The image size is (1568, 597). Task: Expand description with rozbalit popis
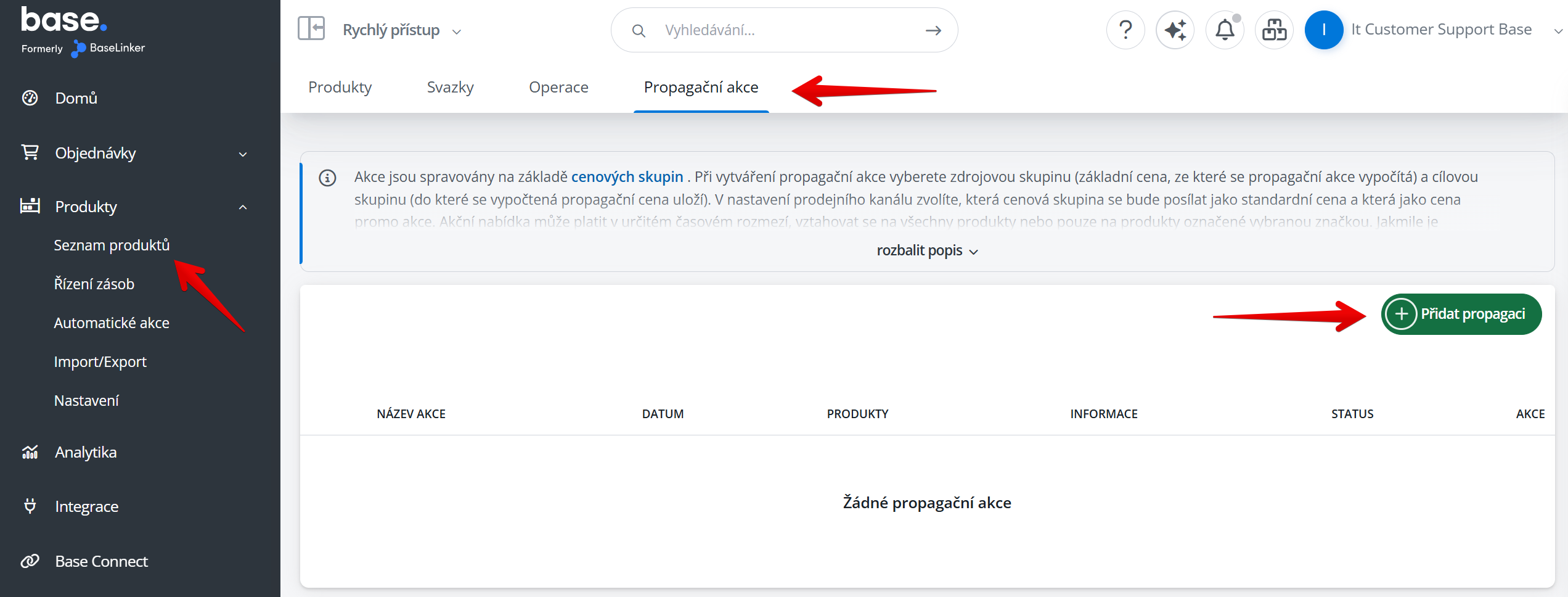tap(927, 250)
